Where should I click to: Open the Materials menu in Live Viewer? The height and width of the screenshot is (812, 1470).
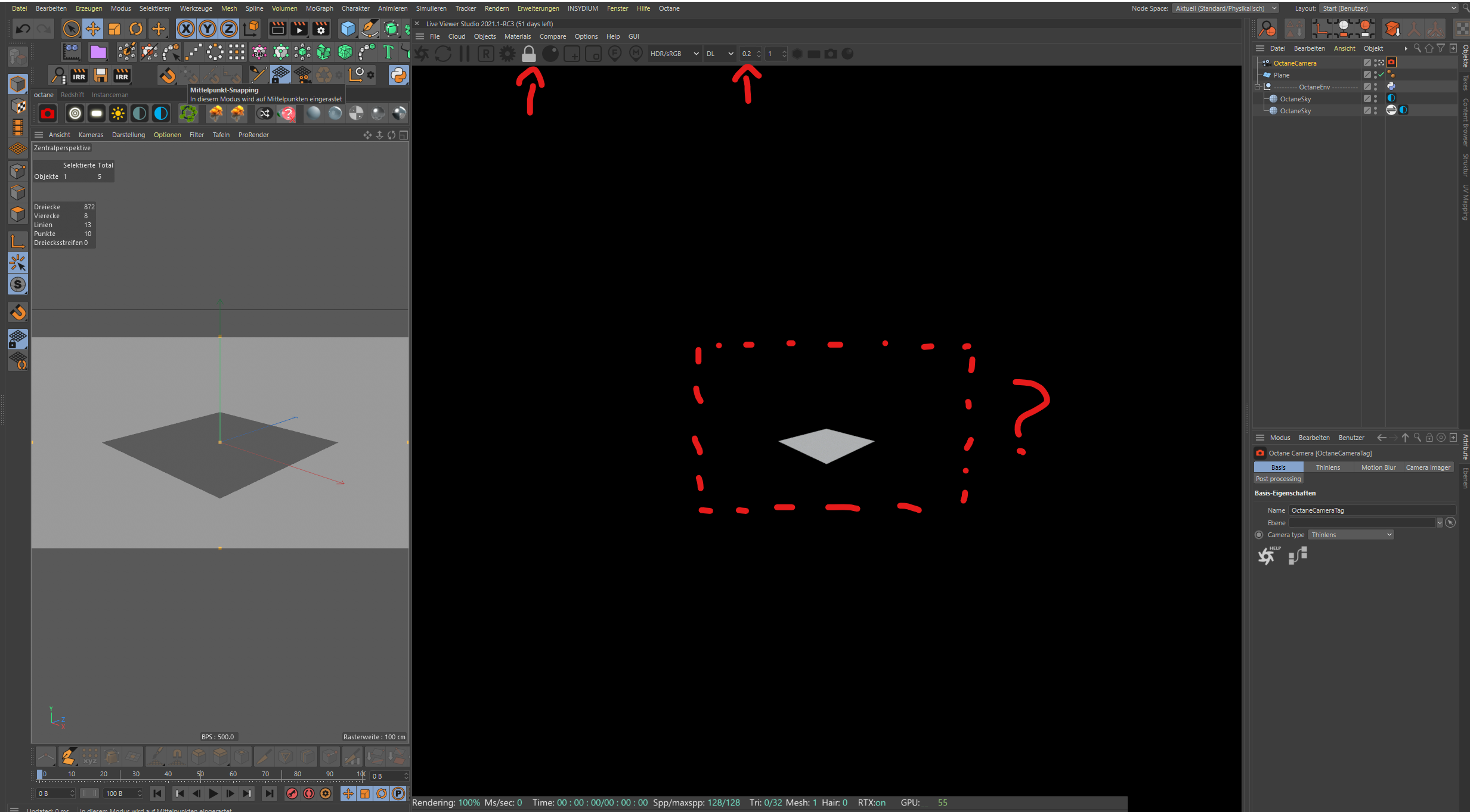[x=517, y=36]
